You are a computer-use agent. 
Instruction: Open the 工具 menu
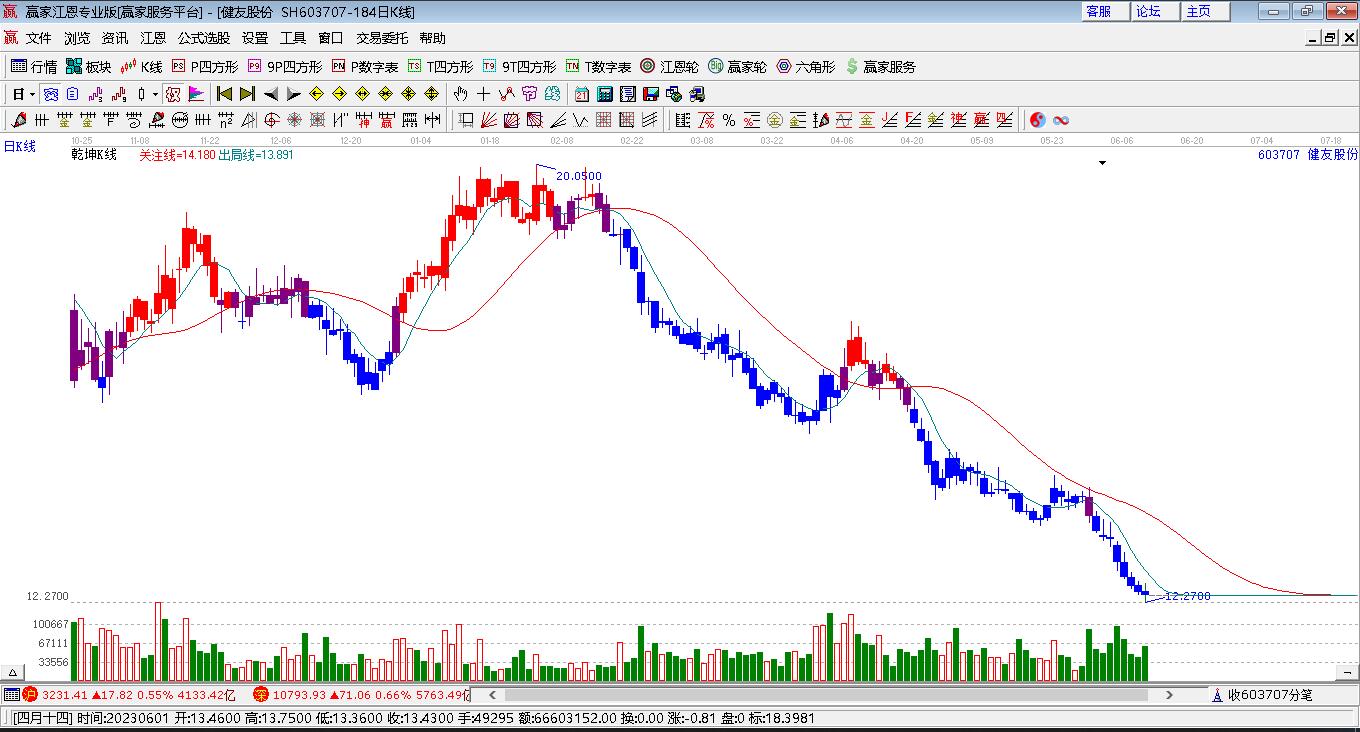[293, 38]
